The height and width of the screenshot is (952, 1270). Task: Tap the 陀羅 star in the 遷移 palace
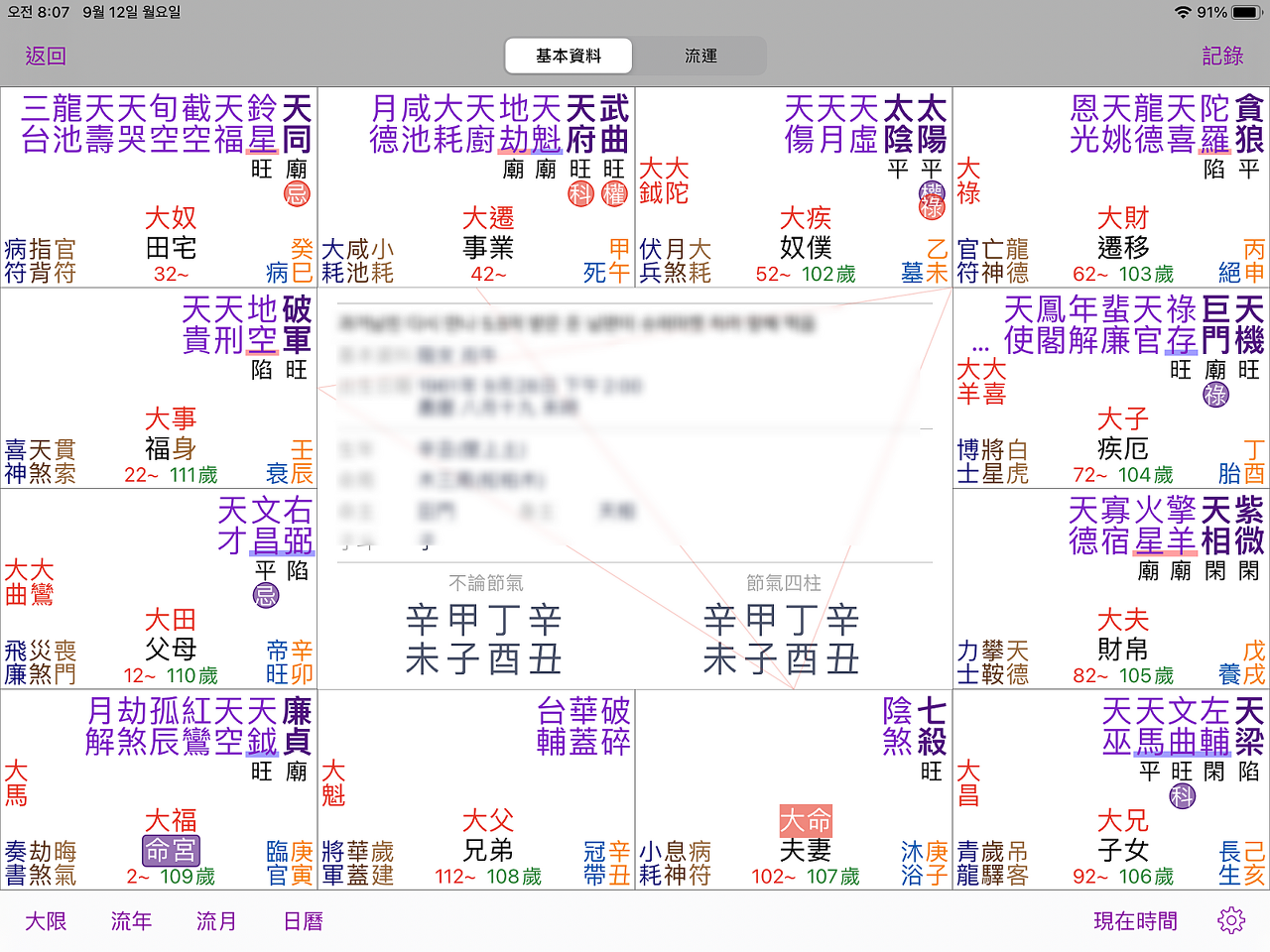click(1215, 124)
